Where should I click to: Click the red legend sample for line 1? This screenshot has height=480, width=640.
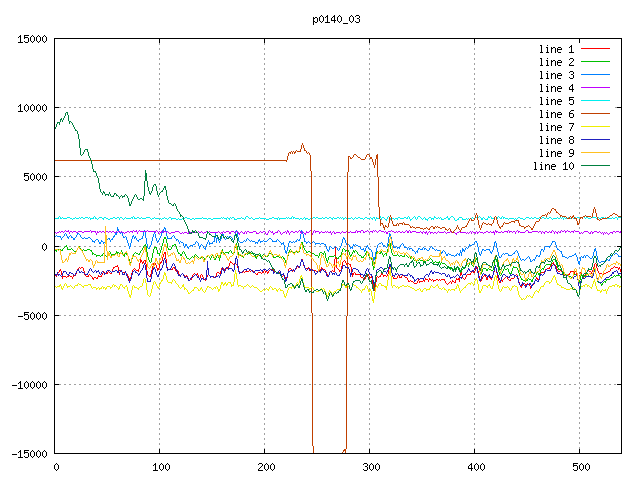(595, 49)
